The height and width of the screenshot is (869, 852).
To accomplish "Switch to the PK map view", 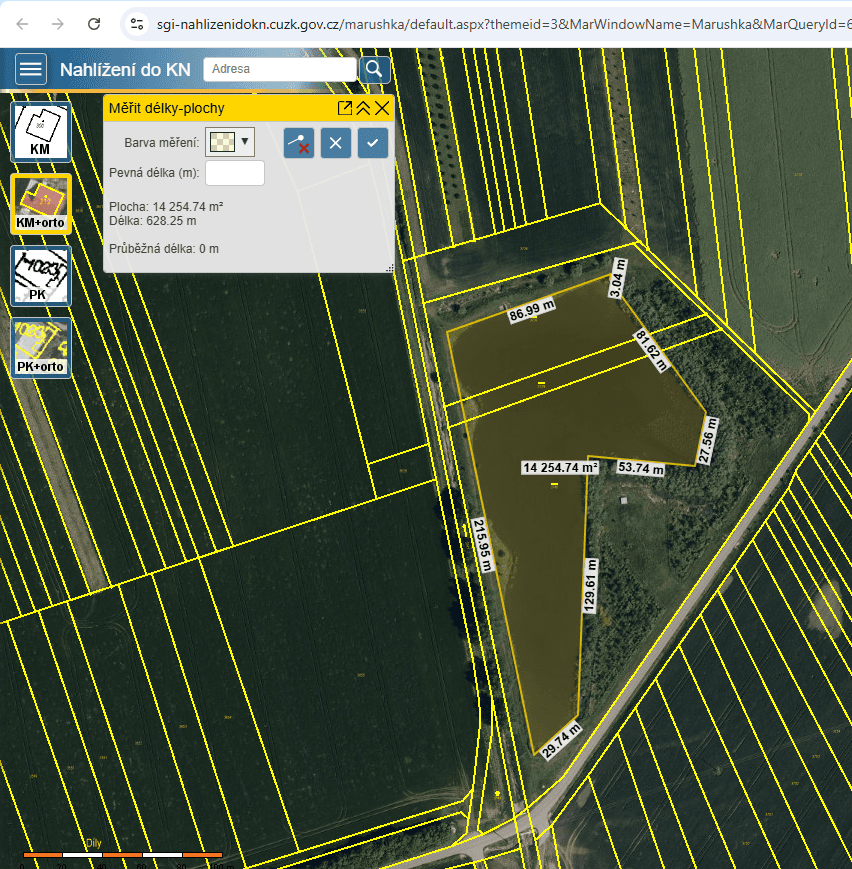I will click(40, 275).
